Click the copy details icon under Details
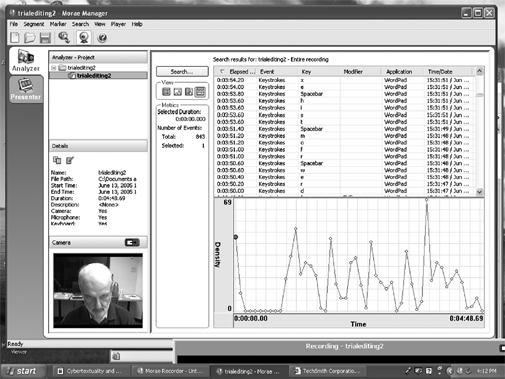Image resolution: width=505 pixels, height=379 pixels. [57, 160]
